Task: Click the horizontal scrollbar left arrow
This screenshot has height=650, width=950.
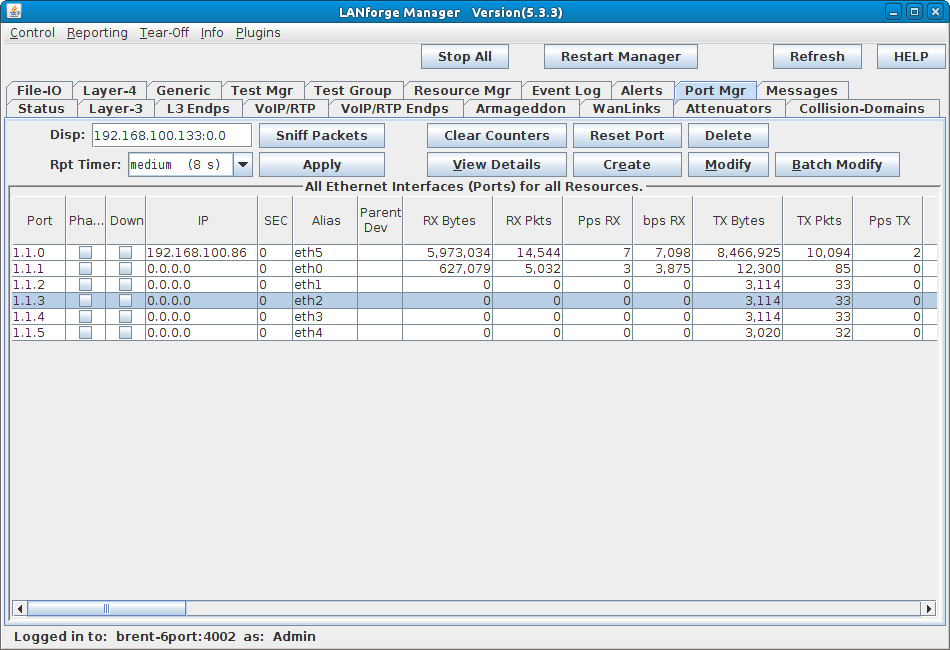Action: 19,608
